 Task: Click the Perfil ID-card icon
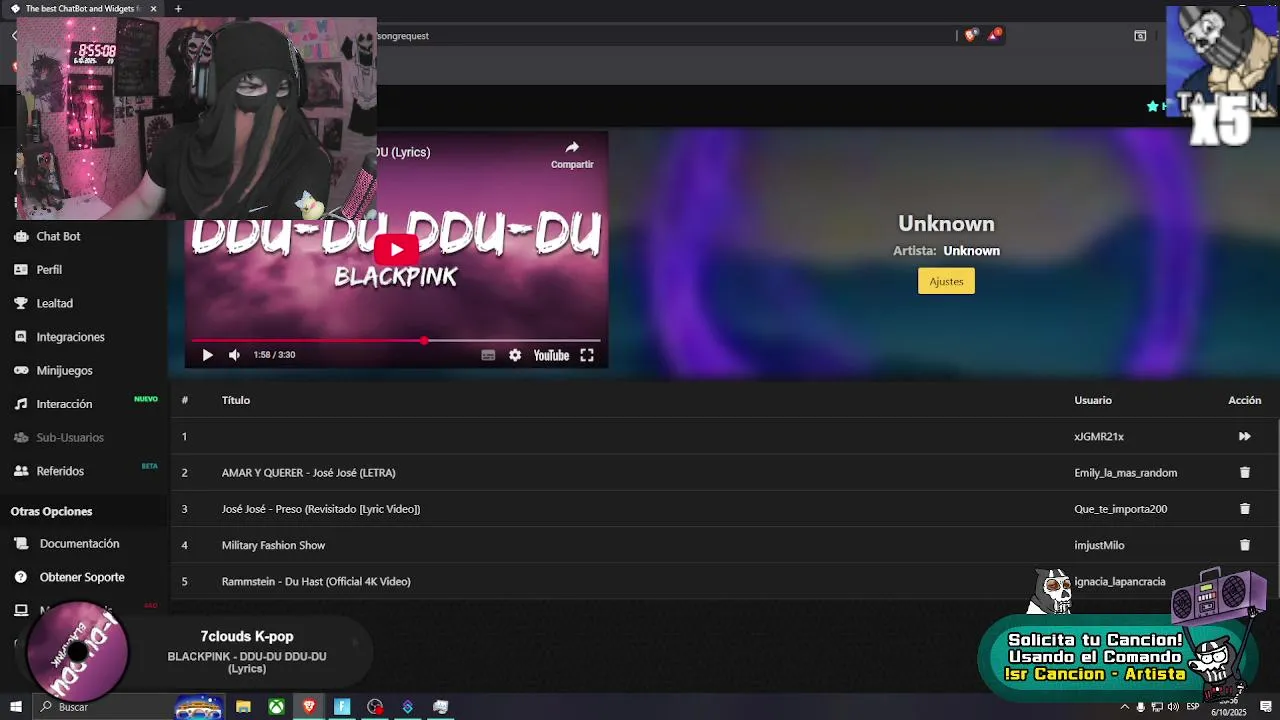click(x=20, y=270)
